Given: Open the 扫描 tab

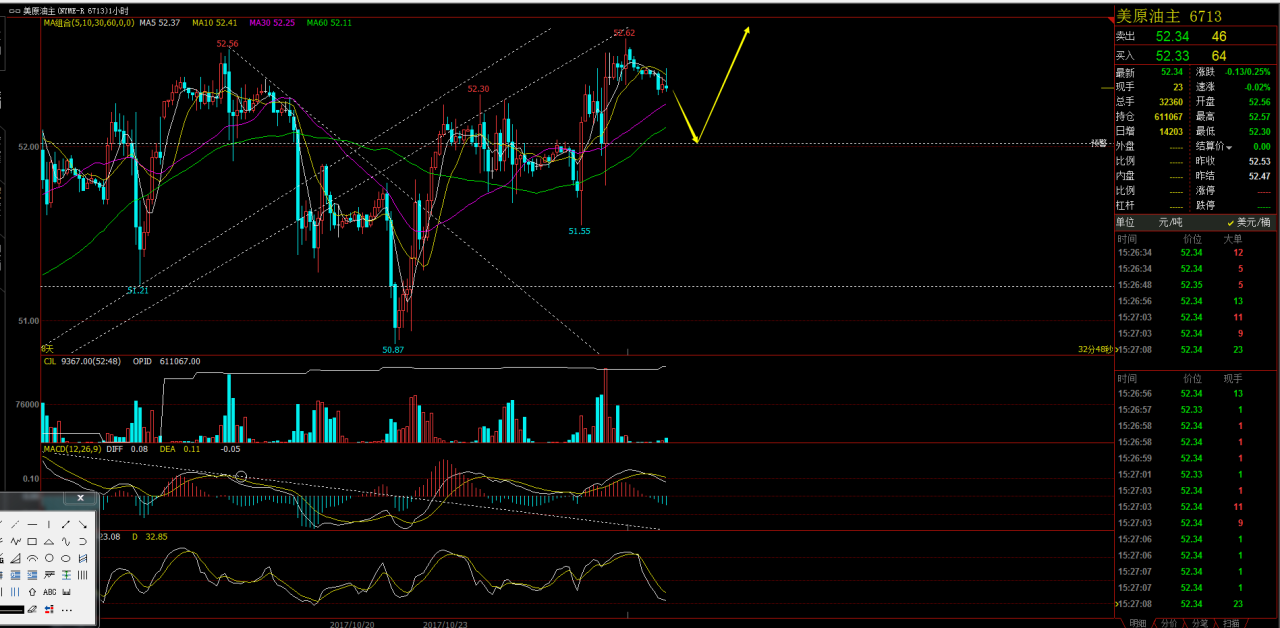Looking at the screenshot, I should pyautogui.click(x=1231, y=623).
